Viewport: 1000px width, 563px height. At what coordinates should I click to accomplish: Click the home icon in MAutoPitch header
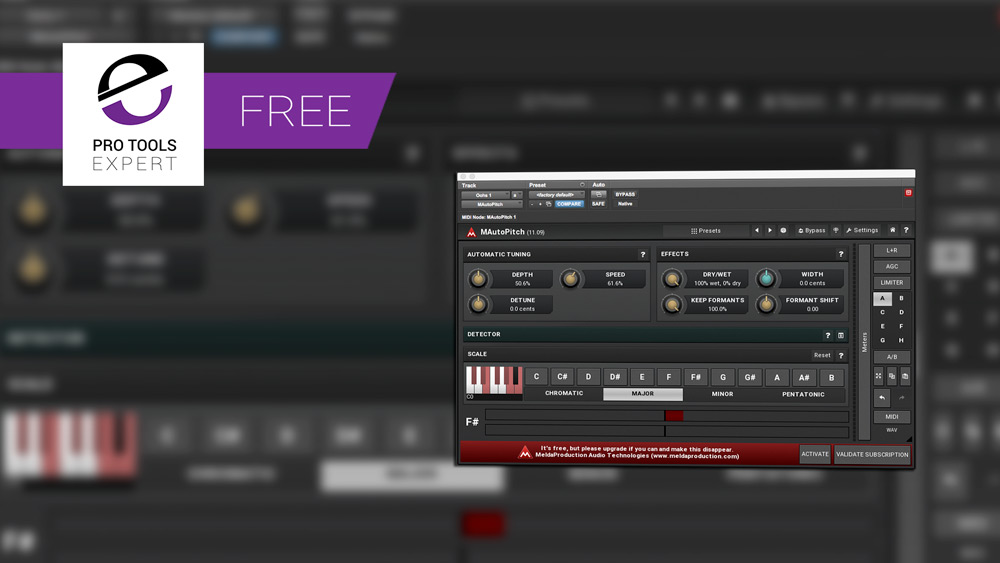[x=892, y=230]
